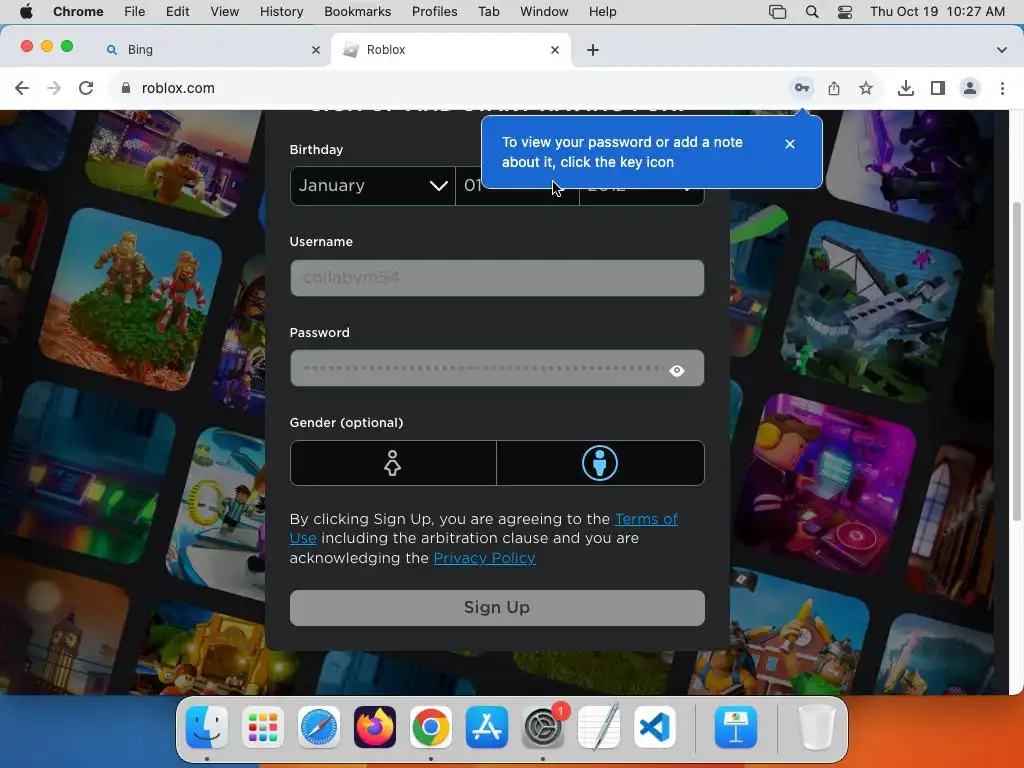Viewport: 1024px width, 768px height.
Task: Open the Edit menu
Action: [177, 12]
